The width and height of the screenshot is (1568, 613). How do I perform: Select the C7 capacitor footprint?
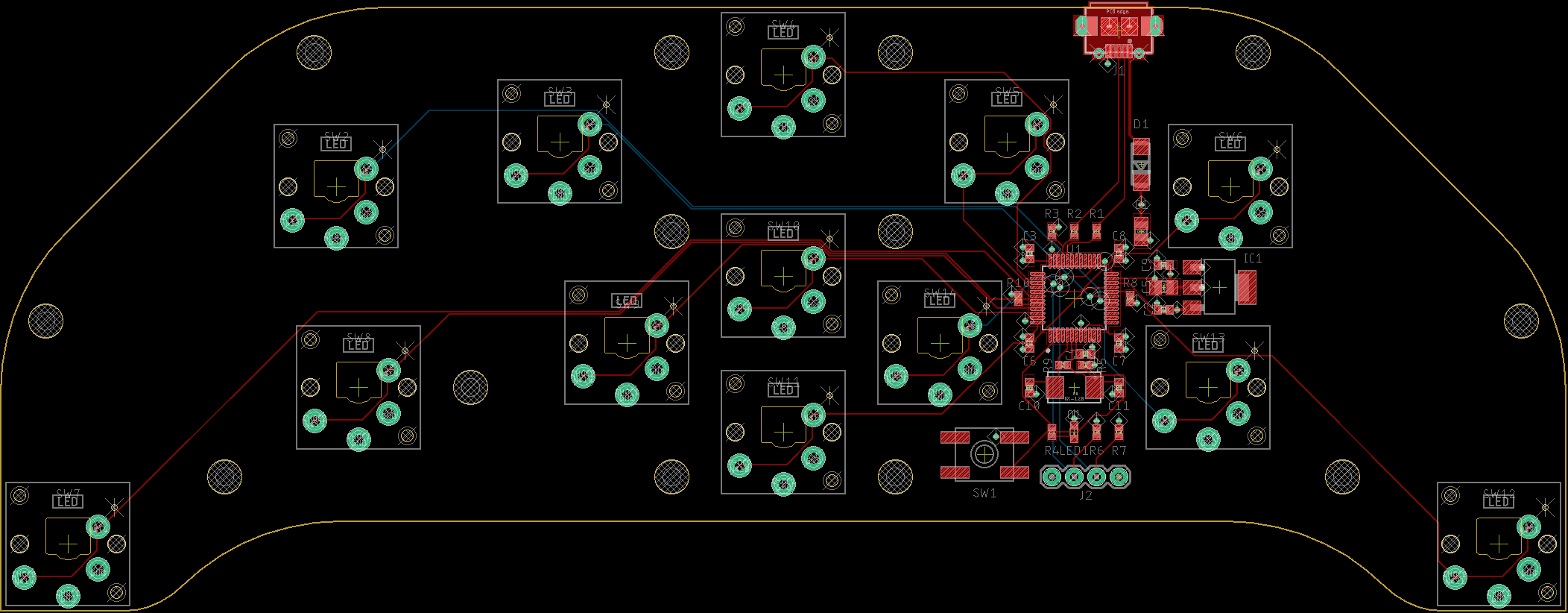tap(1119, 343)
